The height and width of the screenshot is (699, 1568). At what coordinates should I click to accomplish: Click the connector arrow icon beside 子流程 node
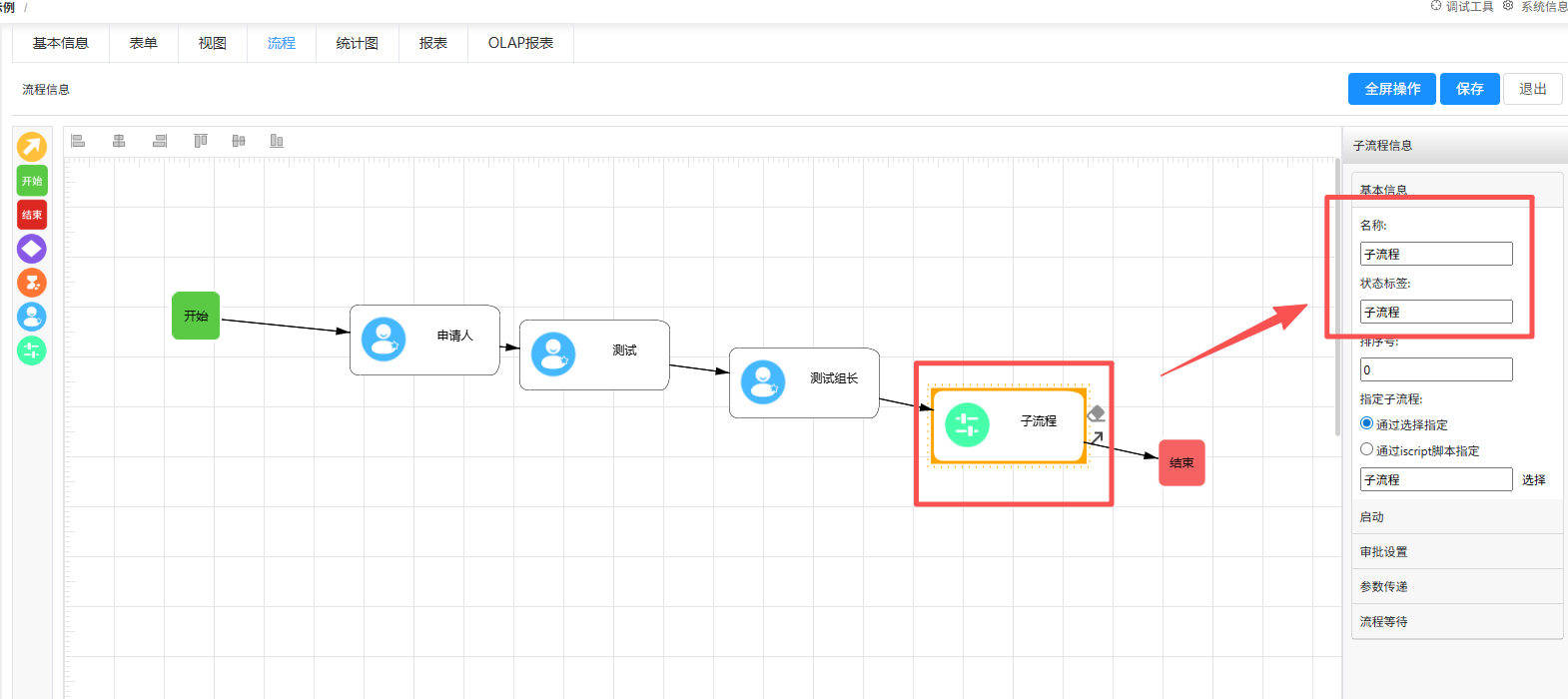point(1097,437)
